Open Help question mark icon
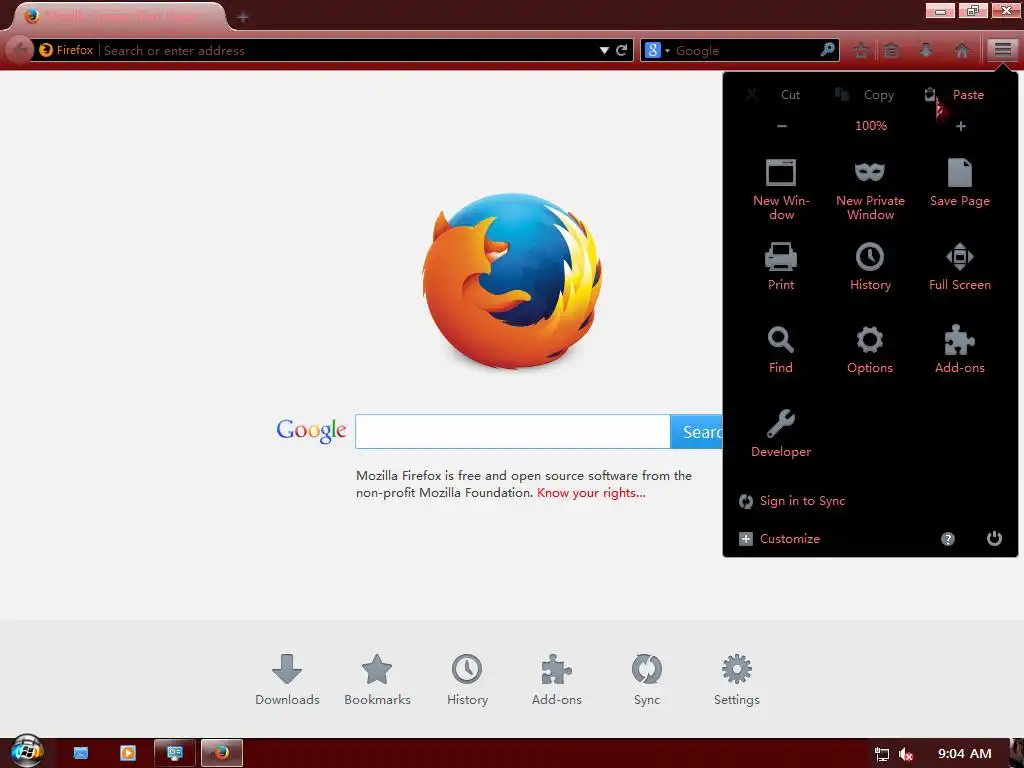Screen dimensions: 1024x768 point(948,539)
